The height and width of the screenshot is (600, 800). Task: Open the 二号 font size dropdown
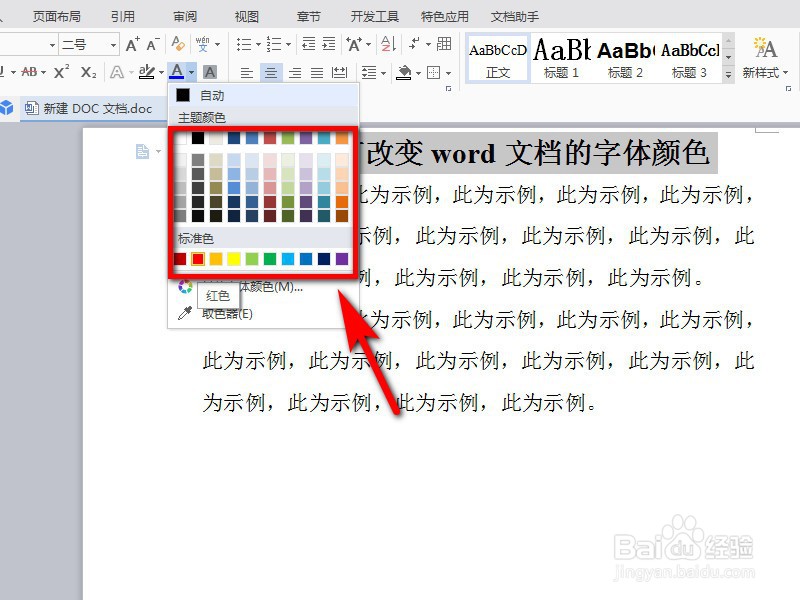tap(113, 43)
